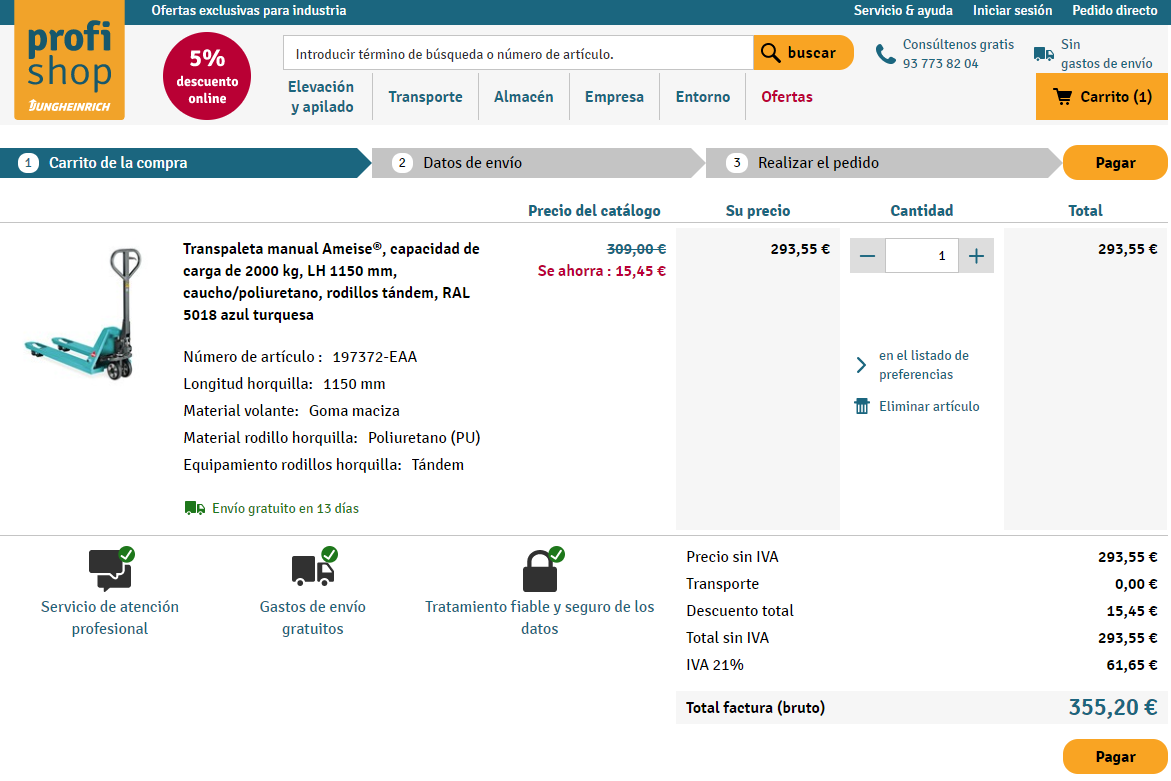Open the Elevación y apilado menu
This screenshot has height=781, width=1171.
(321, 96)
